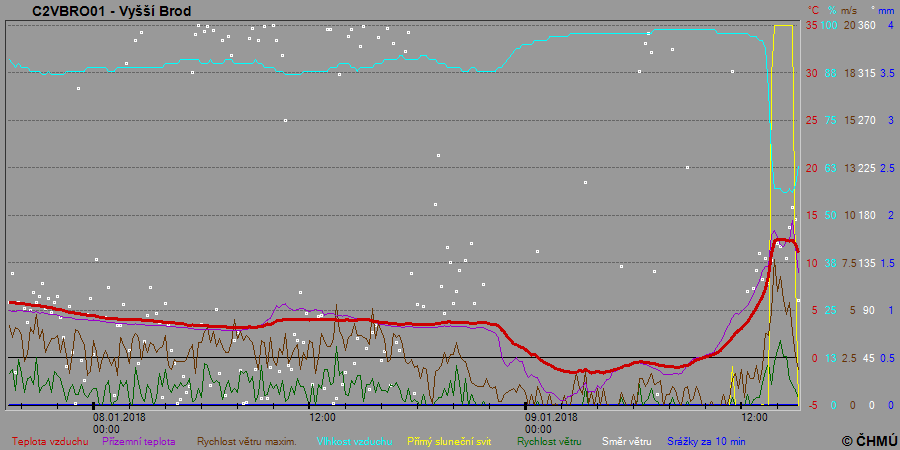Select the 3.5 precipitation axis value
The image size is (900, 450).
pyautogui.click(x=886, y=73)
